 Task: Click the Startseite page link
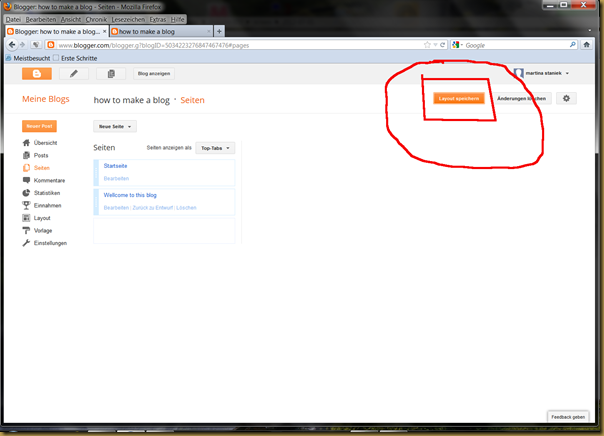point(115,166)
